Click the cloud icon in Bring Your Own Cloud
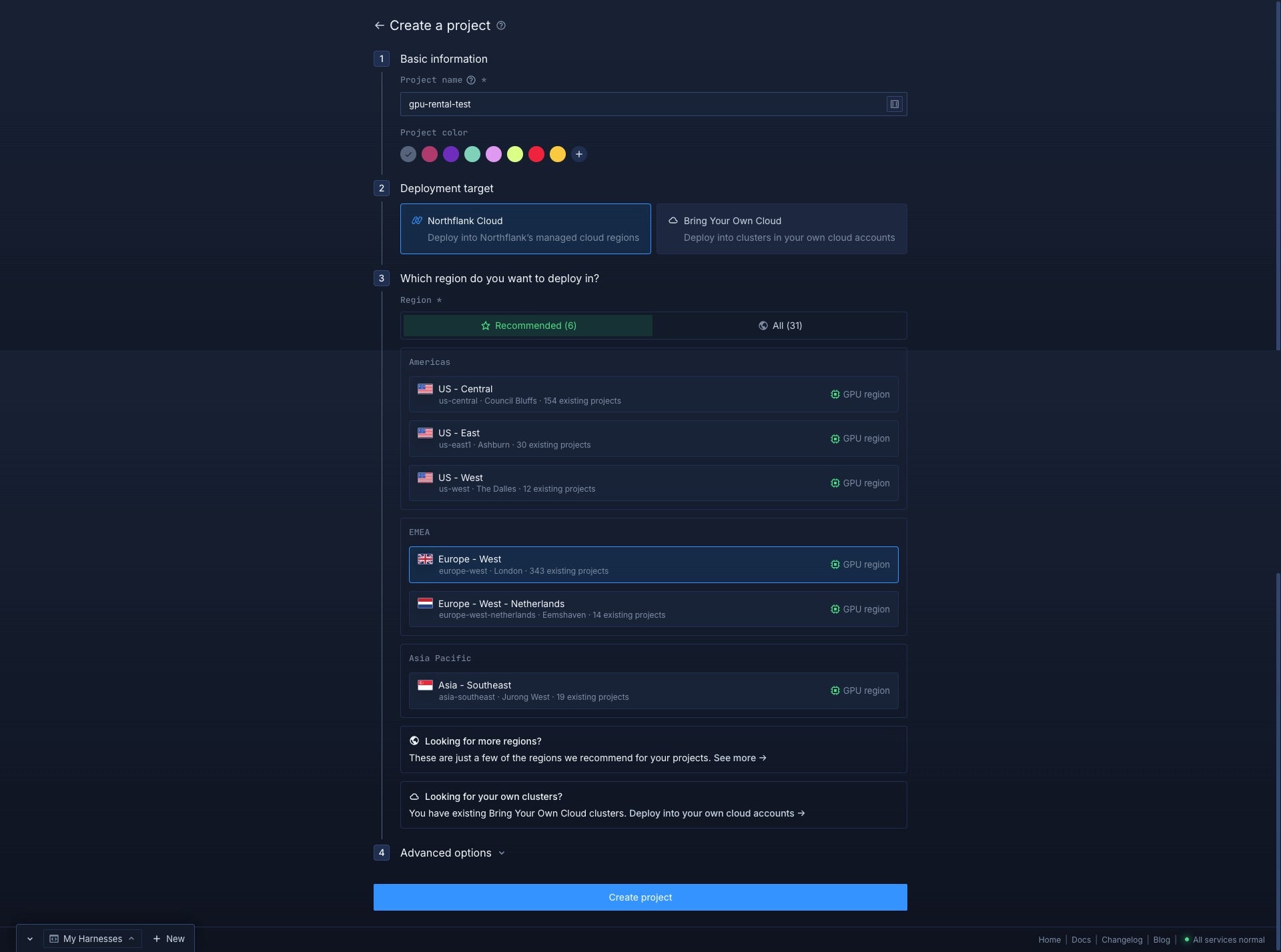This screenshot has height=952, width=1281. [673, 220]
